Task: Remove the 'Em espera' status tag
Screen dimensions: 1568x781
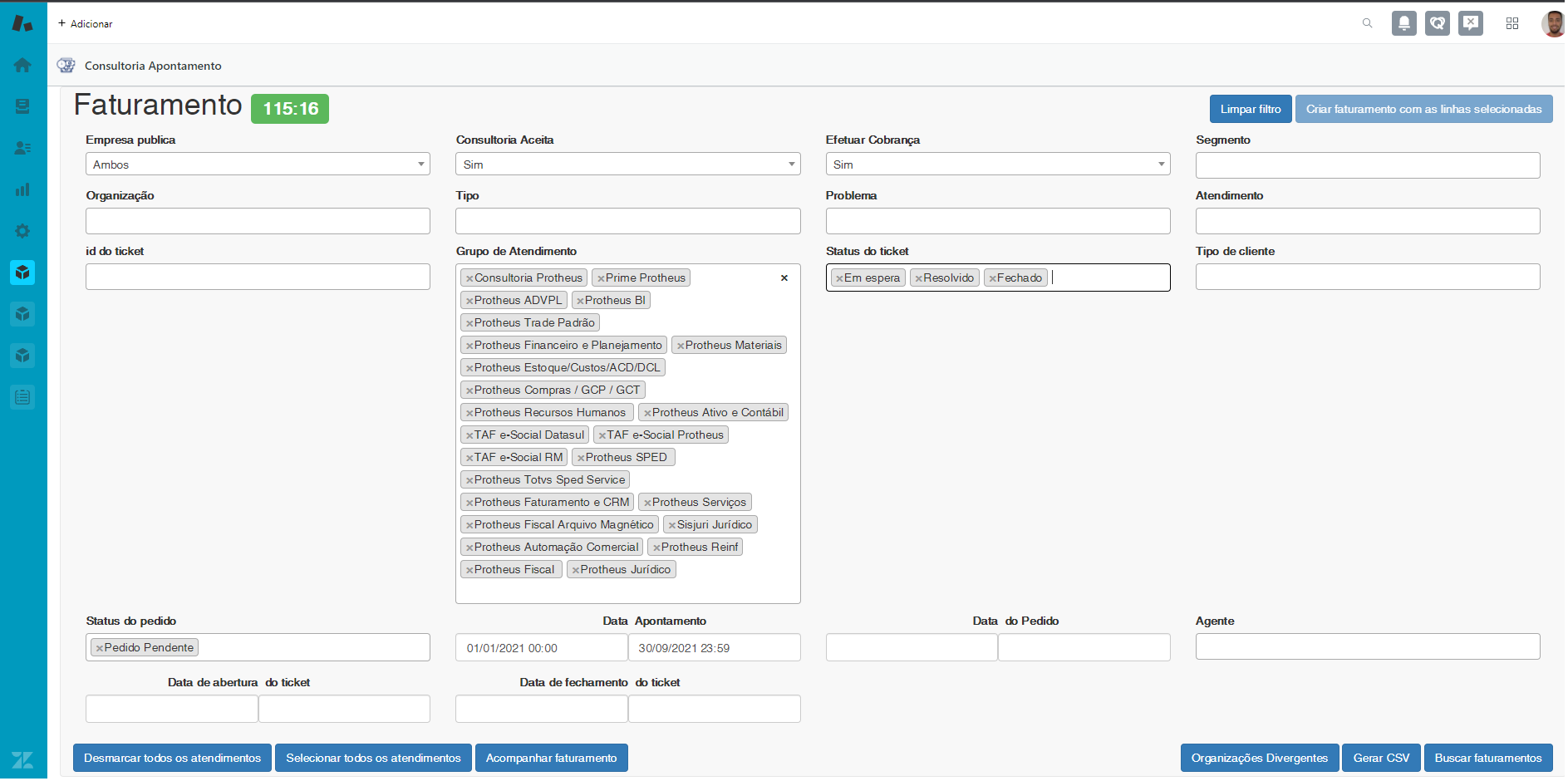Action: (839, 278)
